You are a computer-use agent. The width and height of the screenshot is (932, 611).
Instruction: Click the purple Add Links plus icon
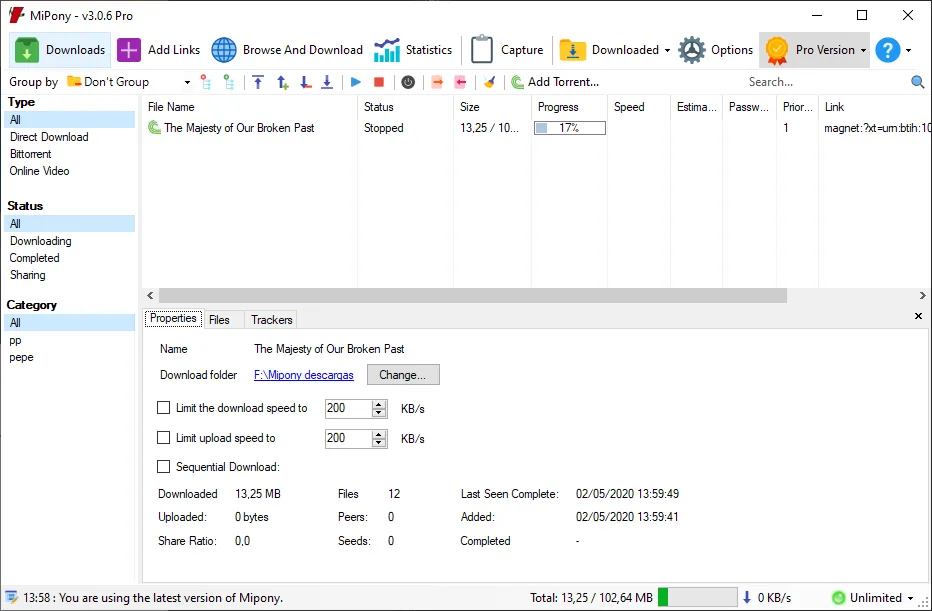pyautogui.click(x=129, y=50)
